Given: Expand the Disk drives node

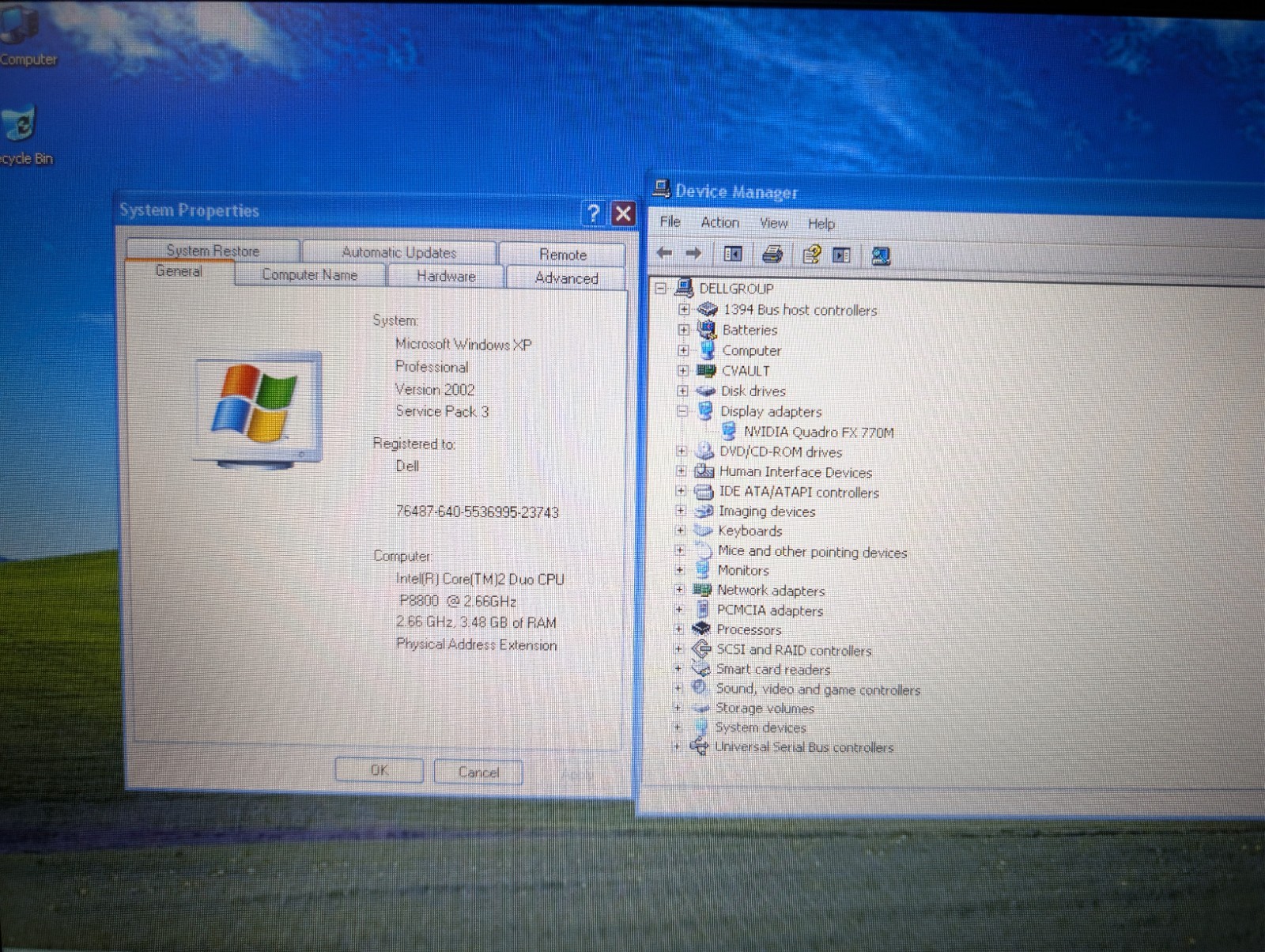Looking at the screenshot, I should tap(682, 391).
